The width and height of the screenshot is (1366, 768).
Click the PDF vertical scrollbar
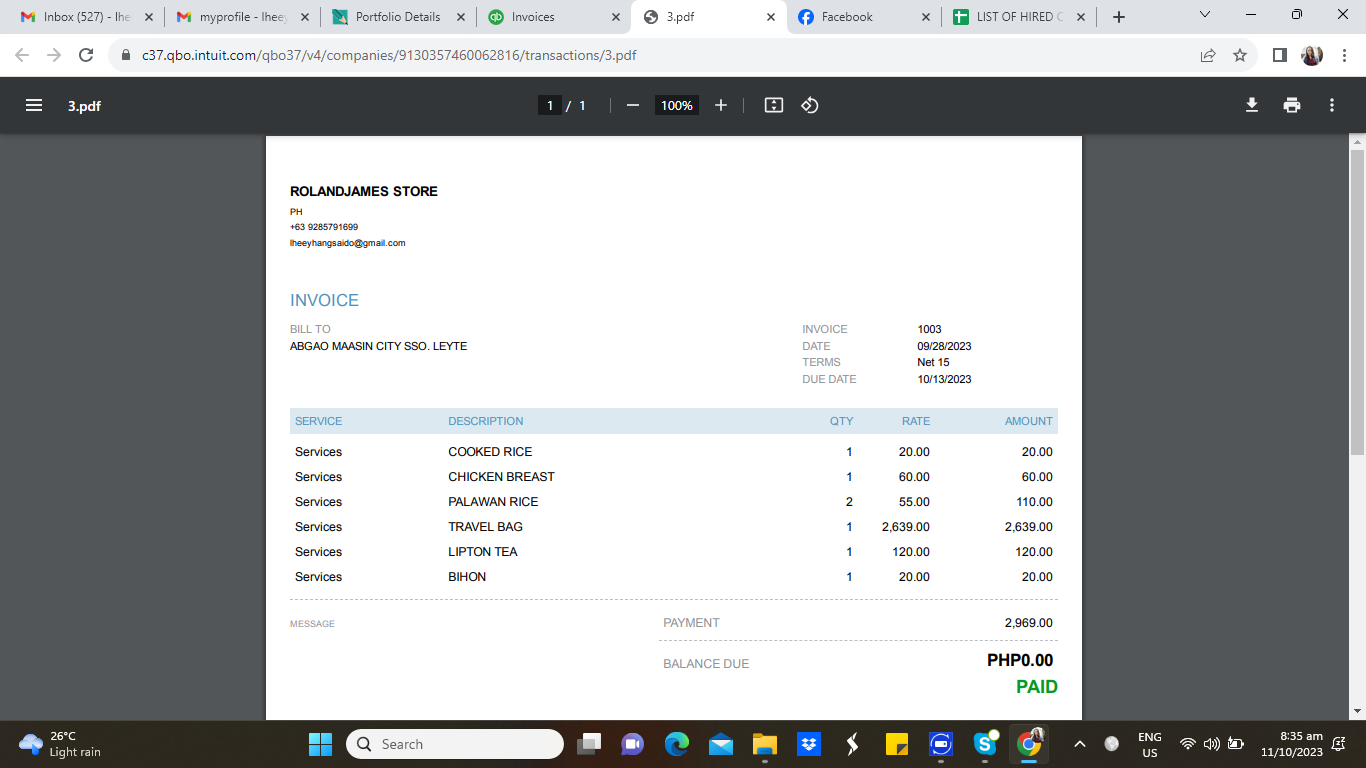point(1357,302)
